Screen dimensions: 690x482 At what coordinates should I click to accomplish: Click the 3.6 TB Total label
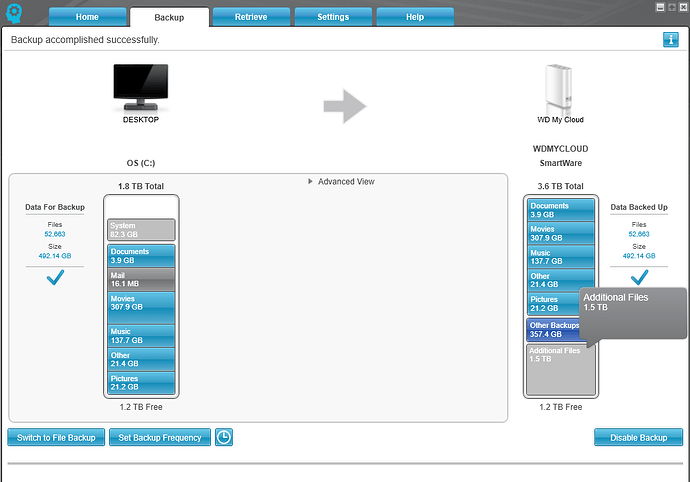(561, 186)
